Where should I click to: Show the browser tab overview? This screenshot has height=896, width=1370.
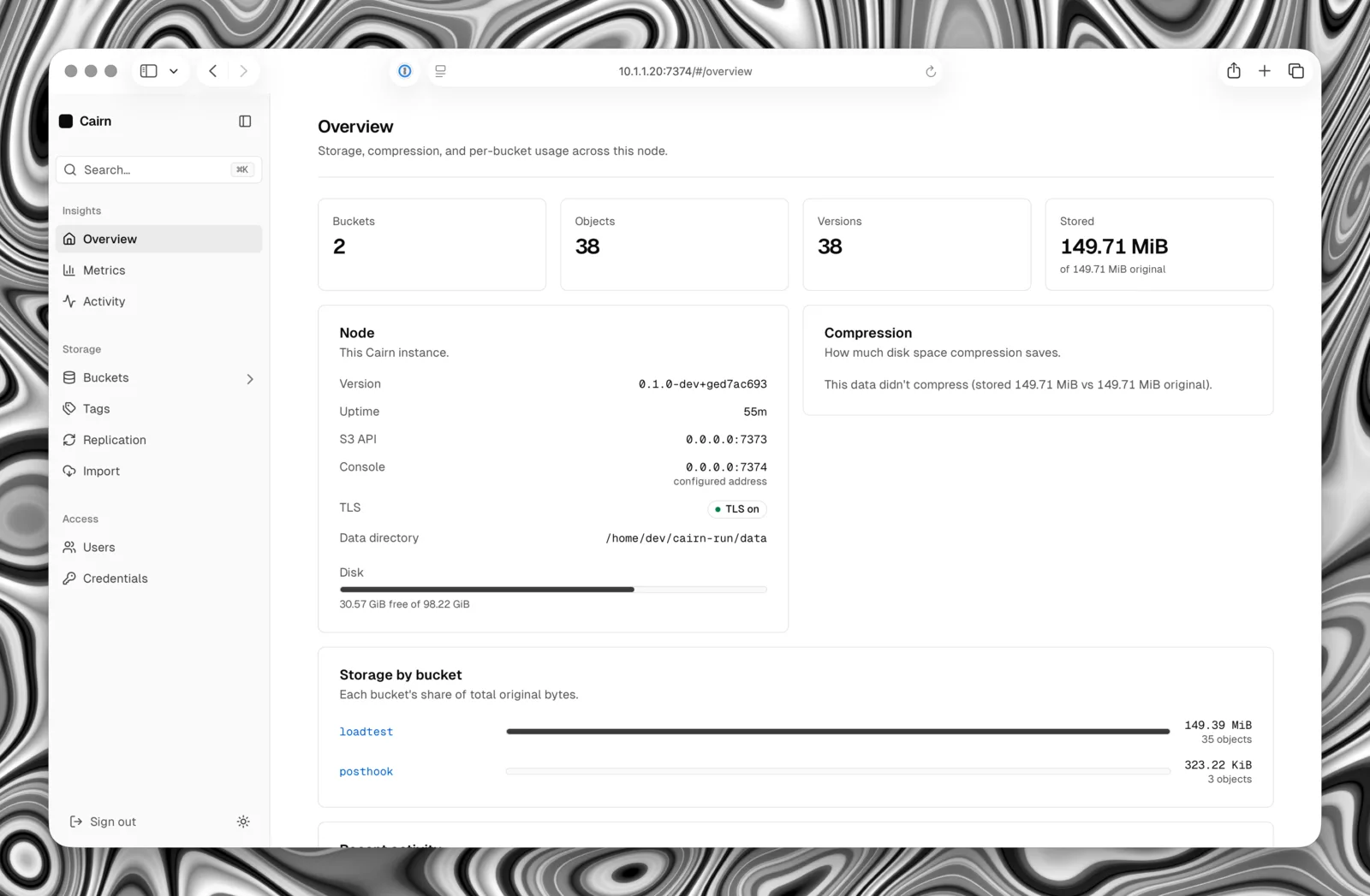pyautogui.click(x=1296, y=71)
